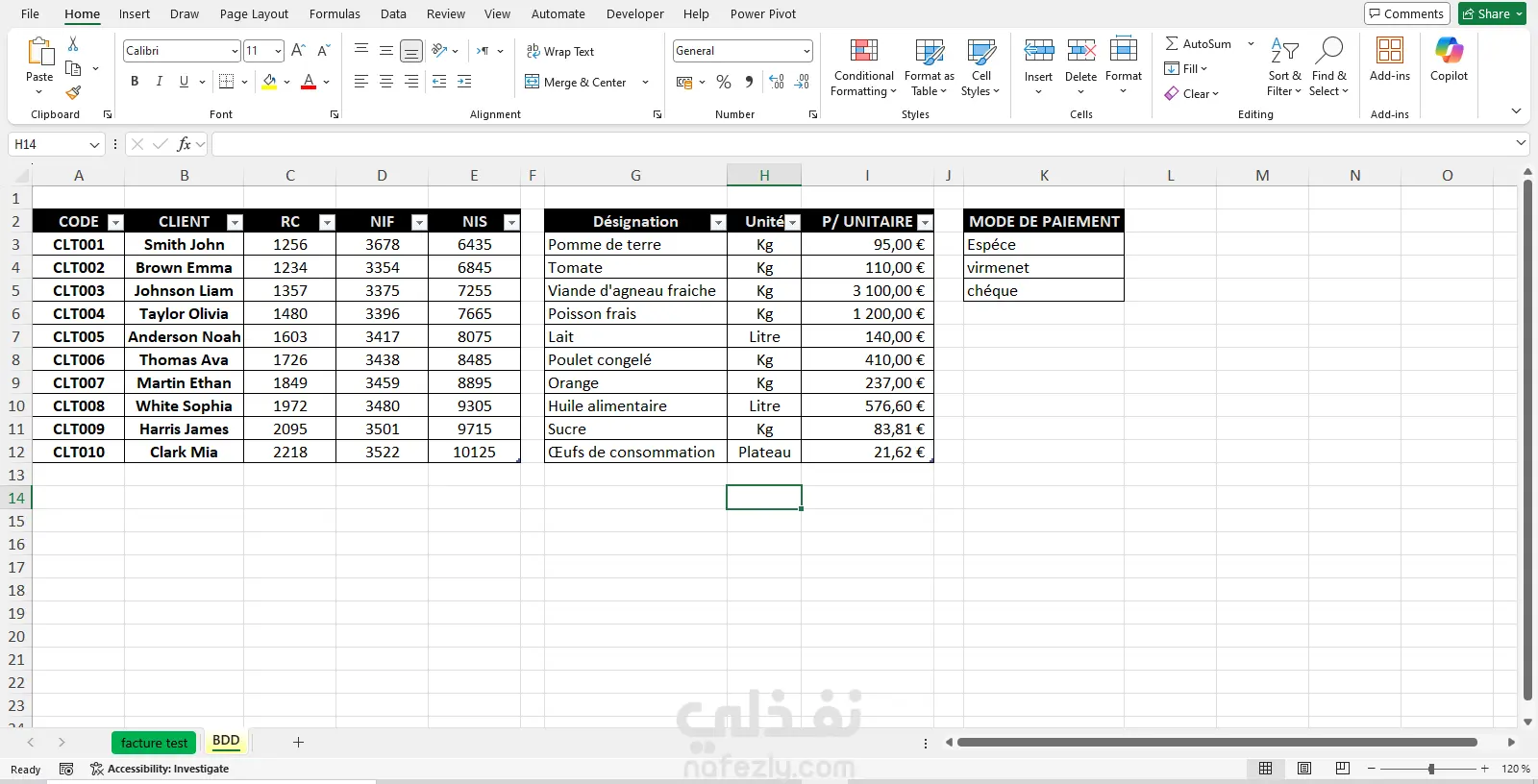The image size is (1538, 784).
Task: Open the Calibri font name dropdown
Action: (235, 51)
